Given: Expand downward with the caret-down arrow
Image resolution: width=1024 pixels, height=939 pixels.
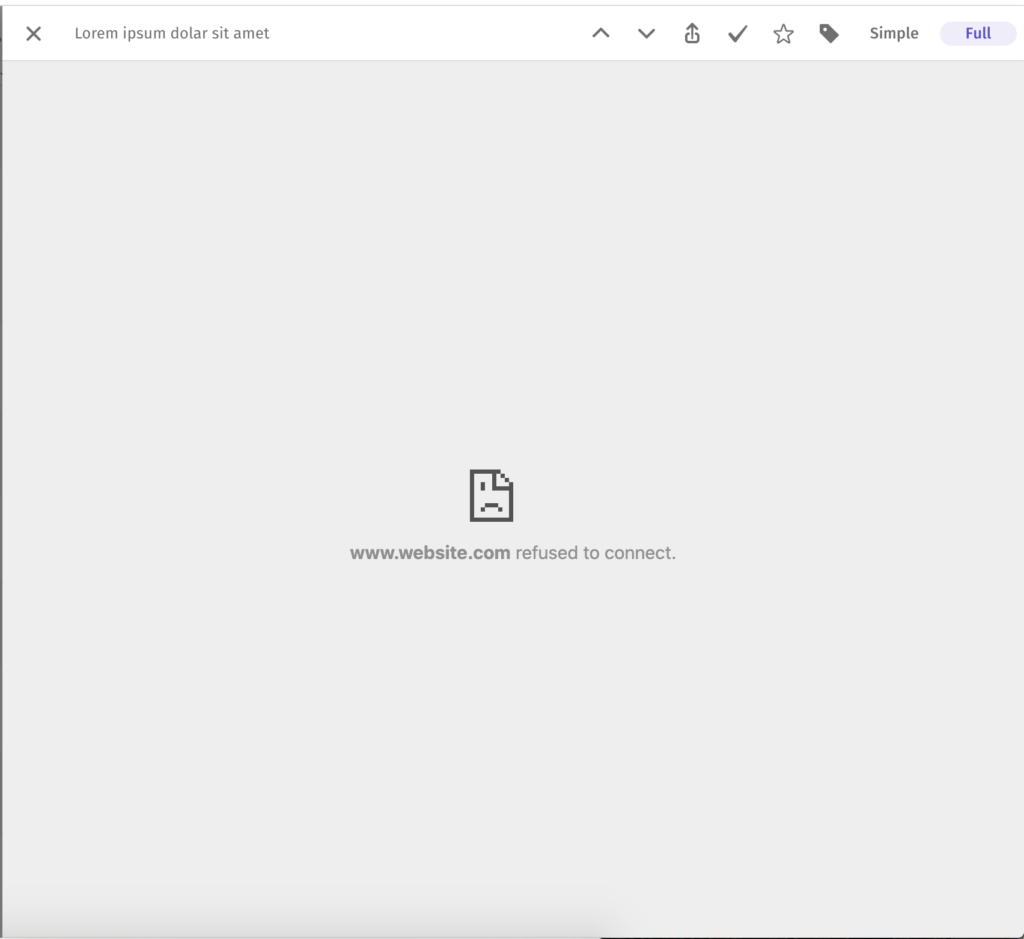Looking at the screenshot, I should 646,34.
